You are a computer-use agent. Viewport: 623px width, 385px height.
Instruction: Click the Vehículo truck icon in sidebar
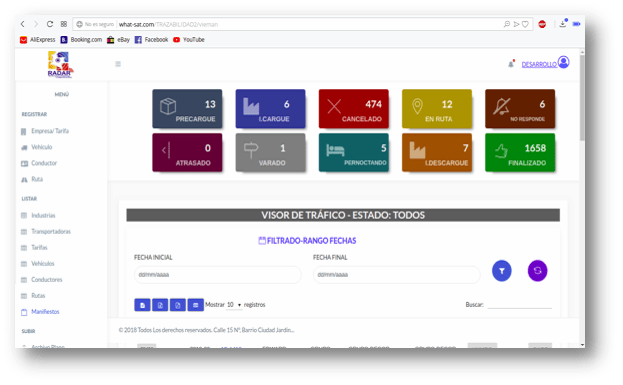point(24,147)
